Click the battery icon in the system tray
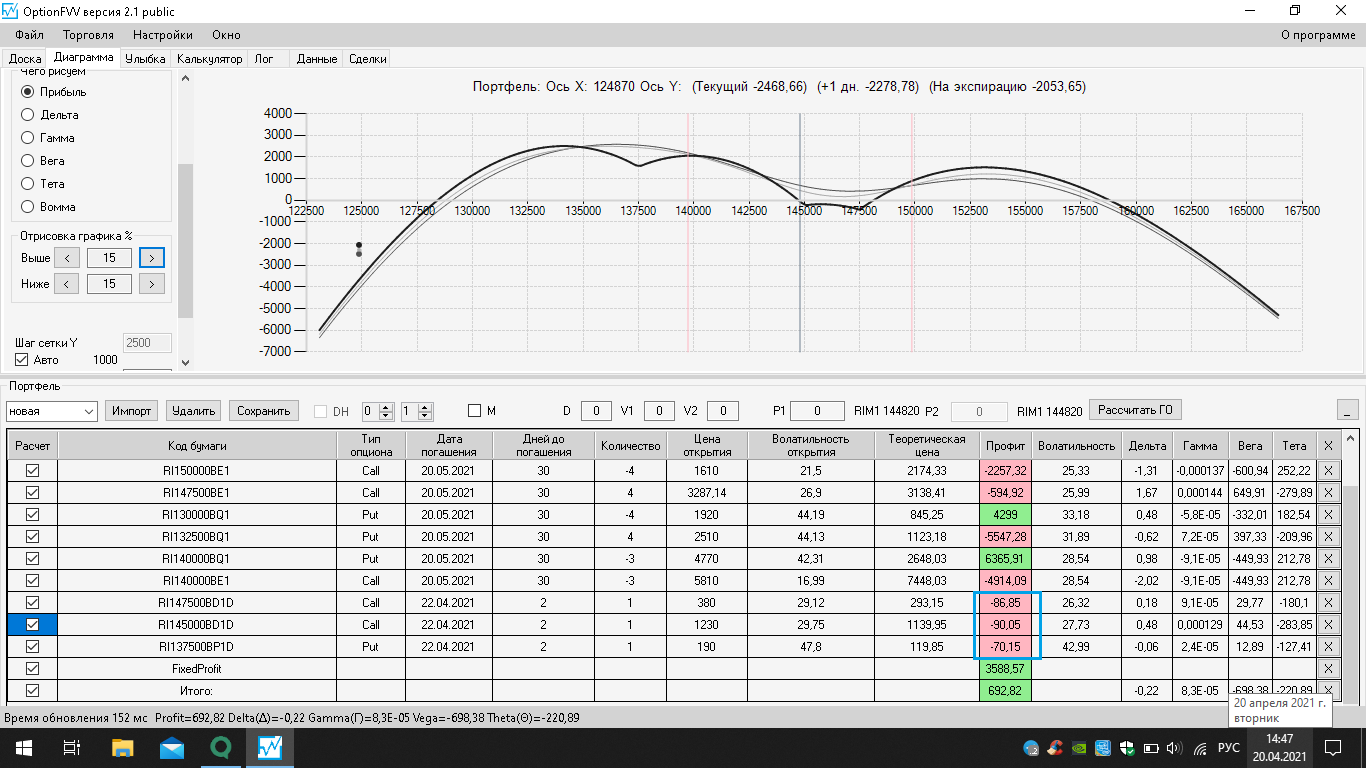1366x768 pixels. point(1151,748)
